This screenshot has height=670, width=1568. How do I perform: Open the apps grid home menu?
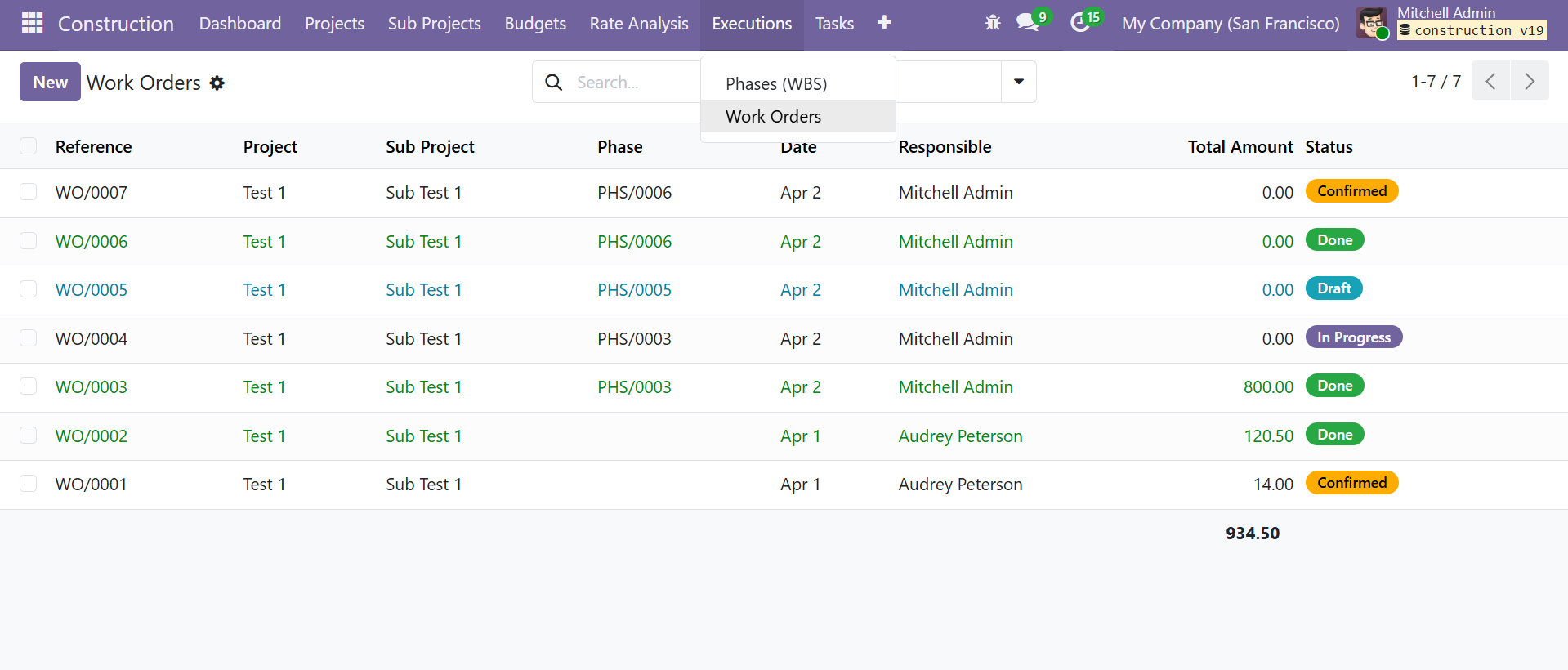(x=32, y=23)
